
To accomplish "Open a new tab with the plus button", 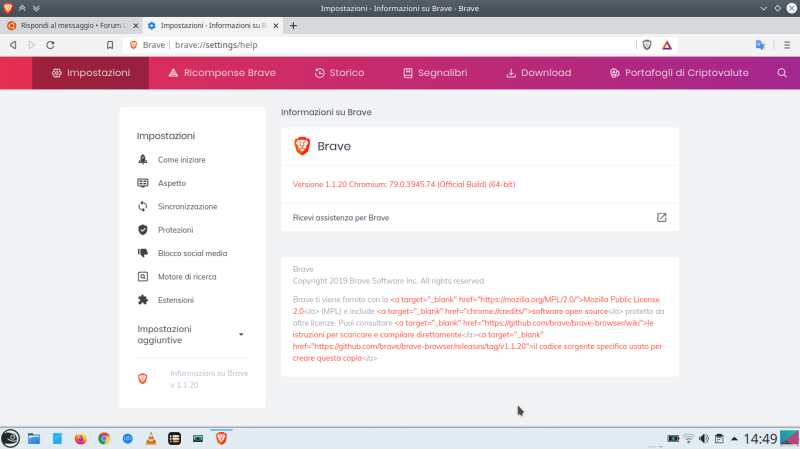I will point(293,26).
